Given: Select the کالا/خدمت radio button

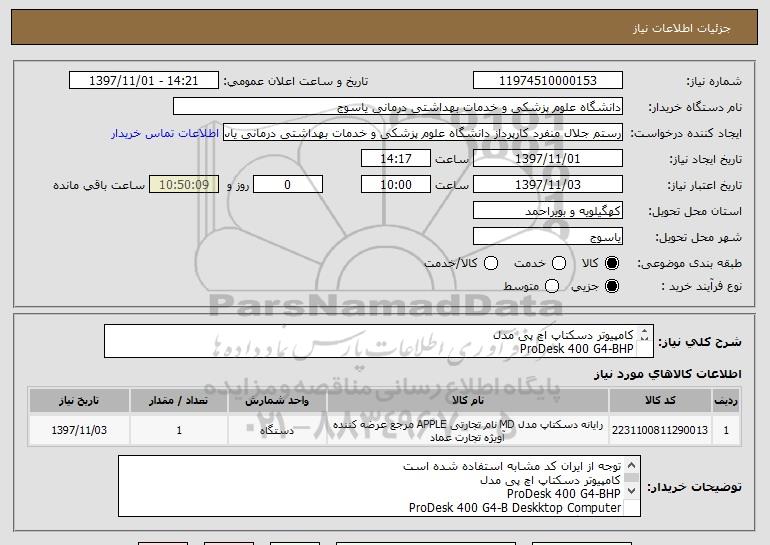Looking at the screenshot, I should click(491, 263).
